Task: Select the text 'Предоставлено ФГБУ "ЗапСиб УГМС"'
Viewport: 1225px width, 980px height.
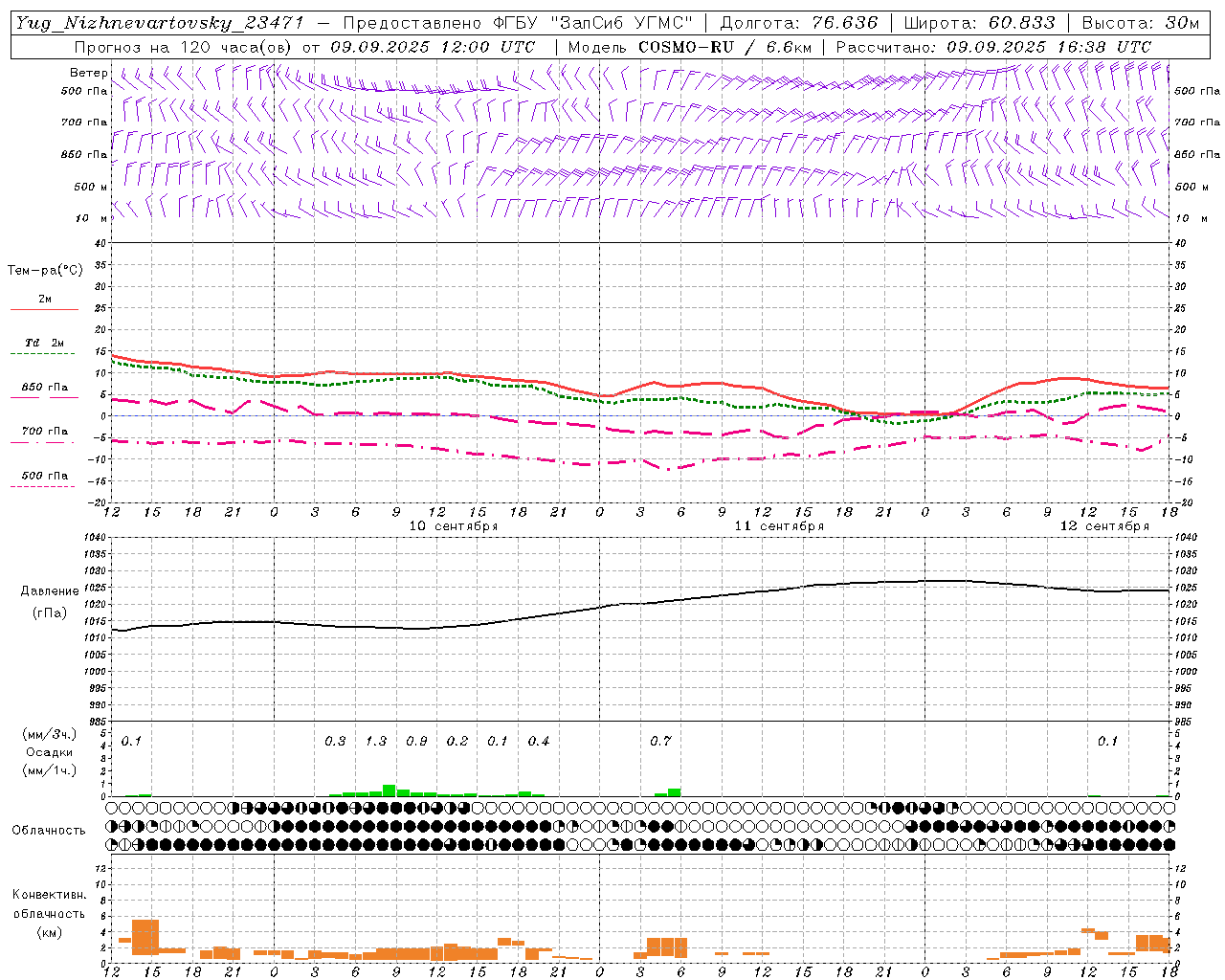Action: pyautogui.click(x=517, y=23)
